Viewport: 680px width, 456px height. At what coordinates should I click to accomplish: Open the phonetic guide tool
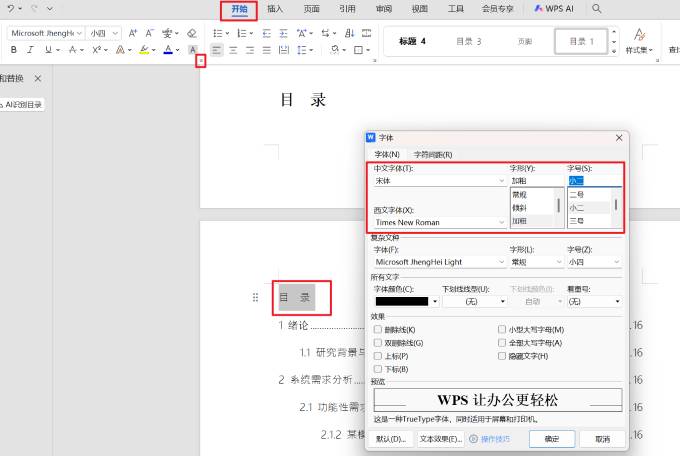167,33
